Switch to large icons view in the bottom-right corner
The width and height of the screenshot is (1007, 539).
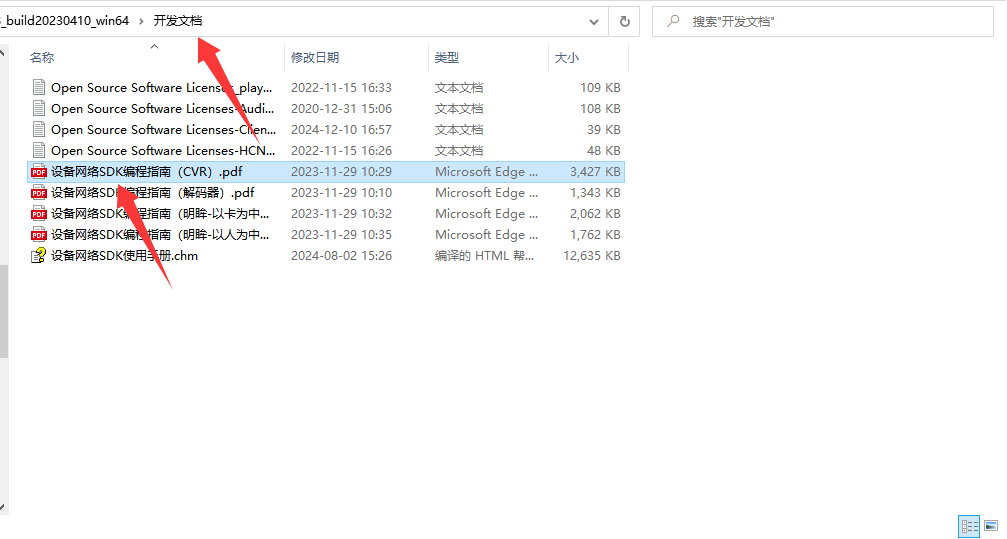pos(991,526)
